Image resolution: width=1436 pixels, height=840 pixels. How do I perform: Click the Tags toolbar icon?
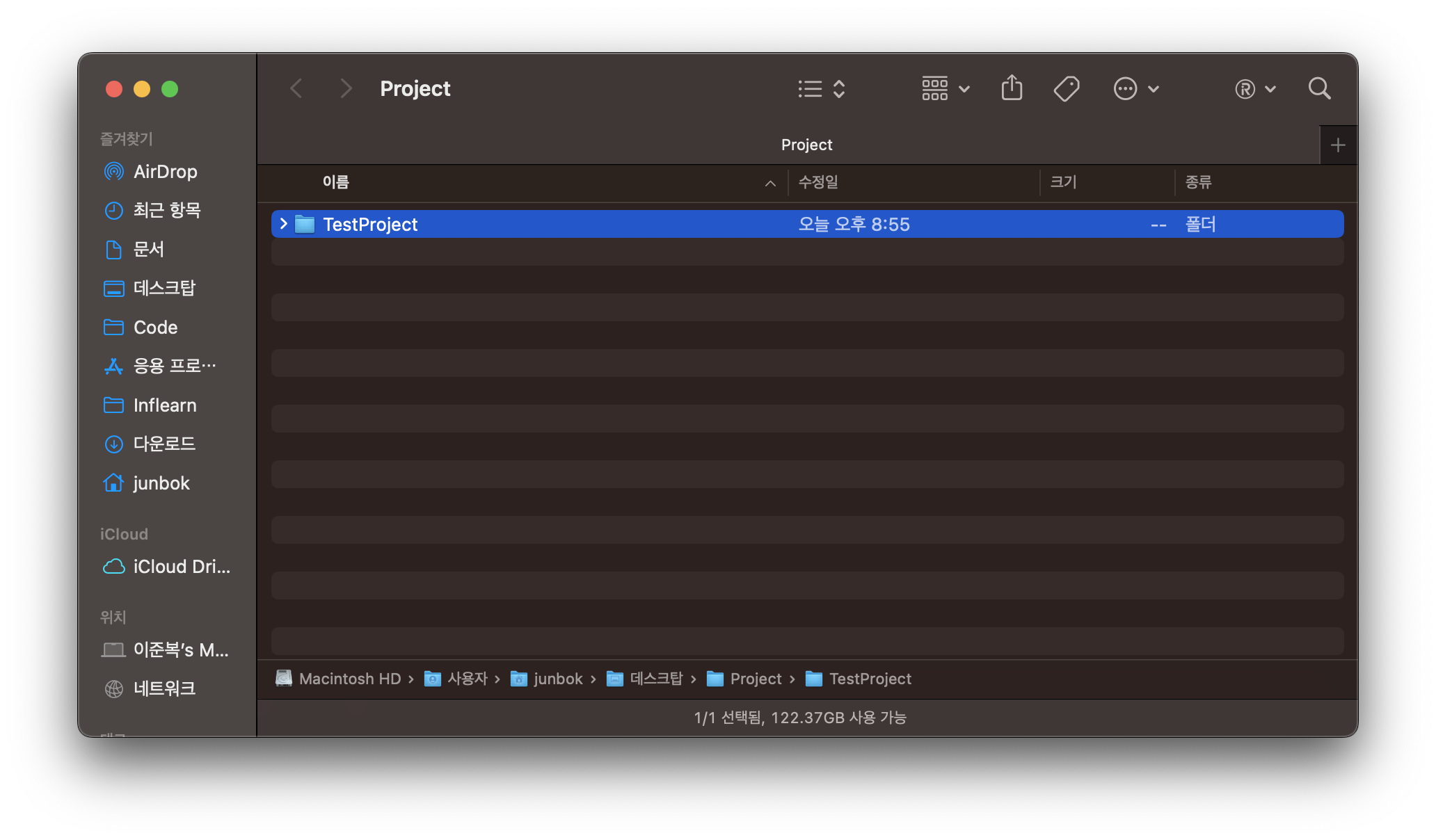click(1066, 88)
